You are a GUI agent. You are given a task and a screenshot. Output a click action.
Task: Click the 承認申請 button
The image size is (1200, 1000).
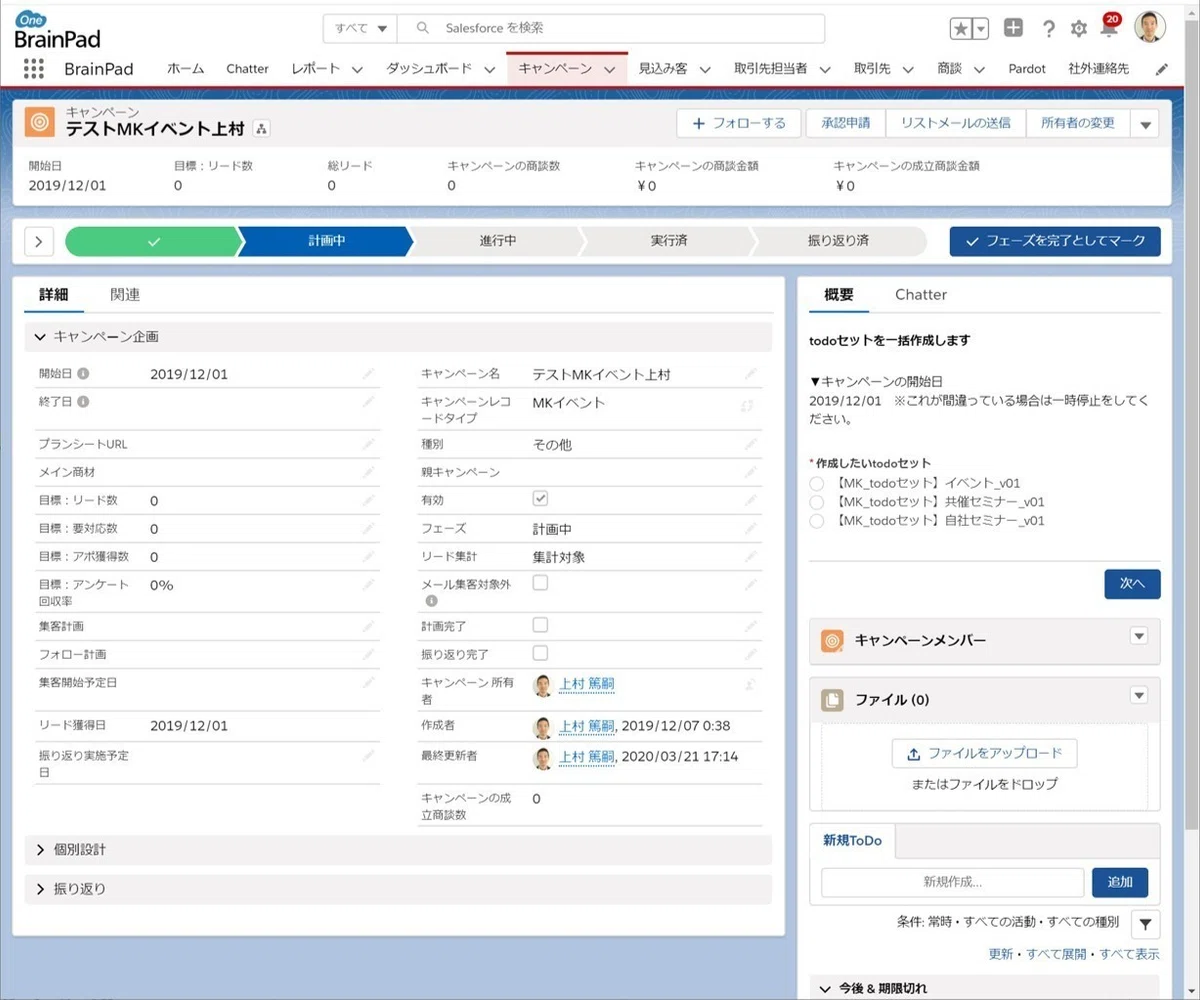[846, 123]
